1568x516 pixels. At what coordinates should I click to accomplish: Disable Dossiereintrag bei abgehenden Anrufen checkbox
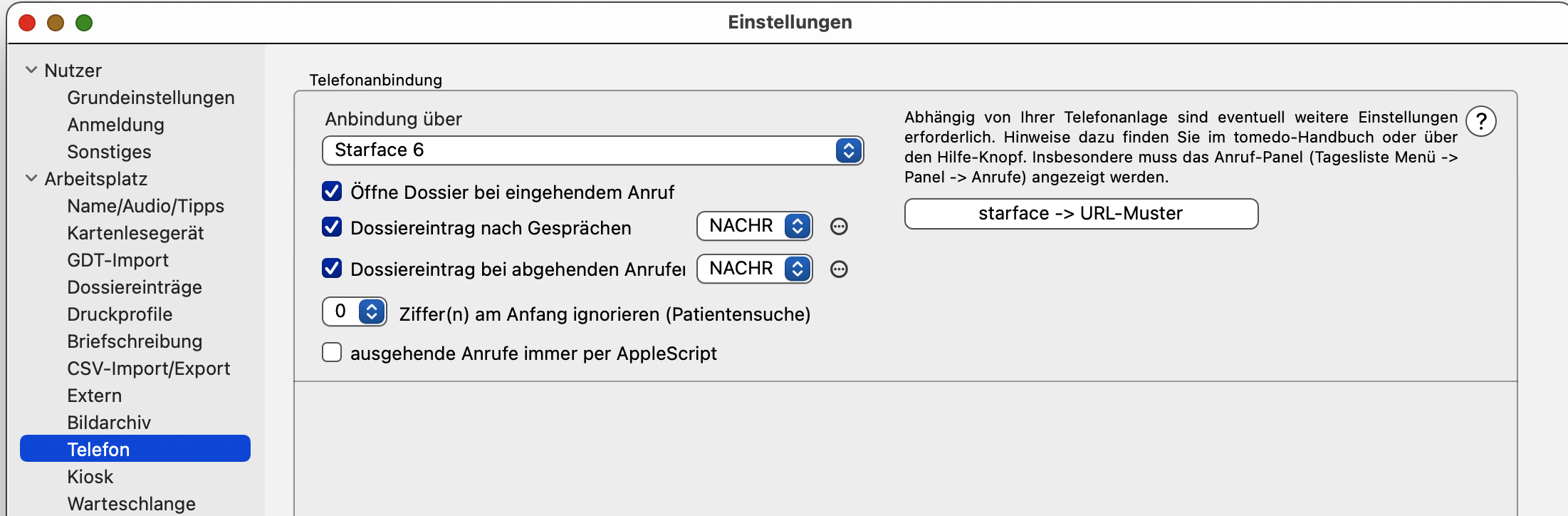[x=332, y=268]
